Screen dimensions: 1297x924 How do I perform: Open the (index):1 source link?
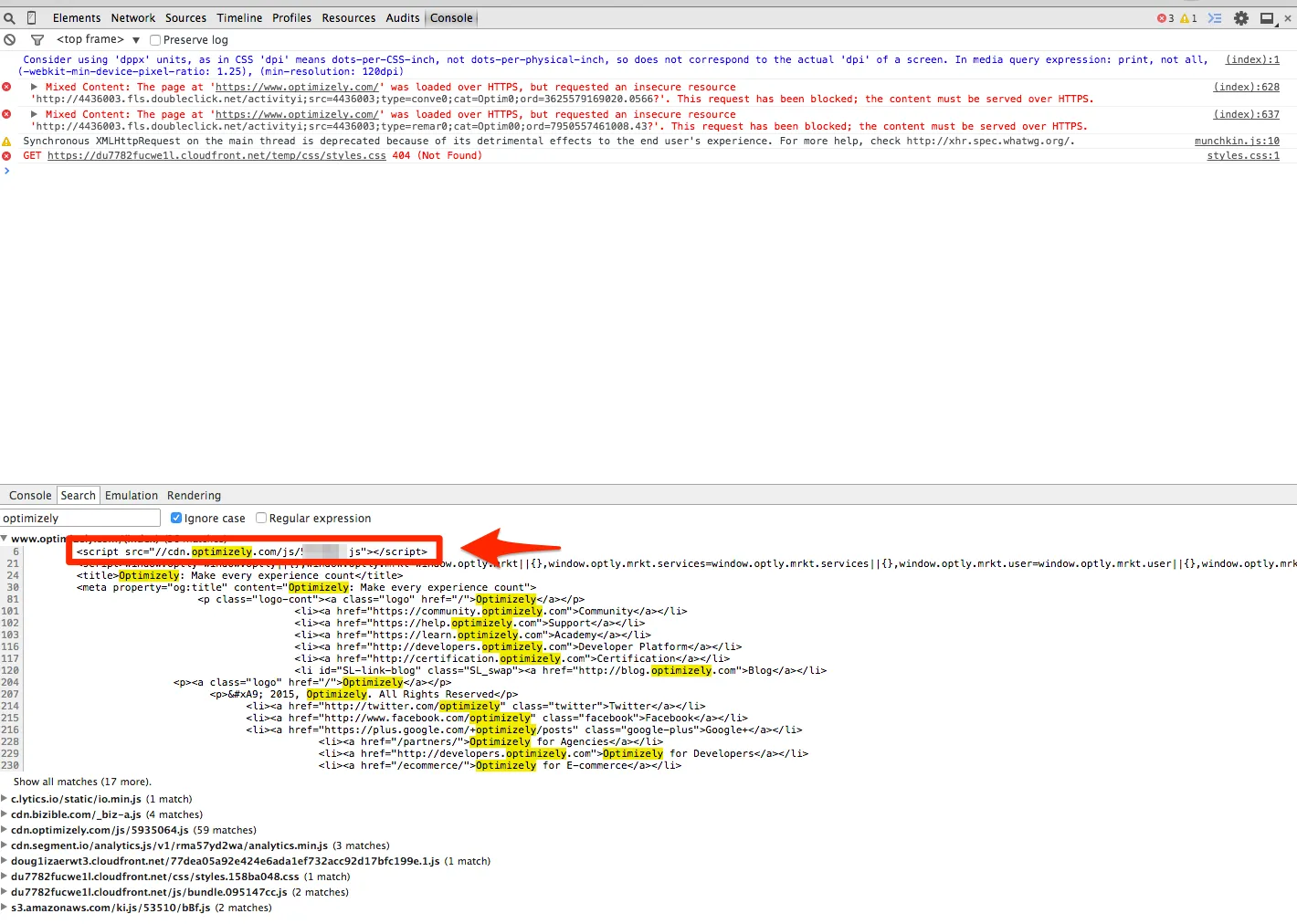point(1252,59)
